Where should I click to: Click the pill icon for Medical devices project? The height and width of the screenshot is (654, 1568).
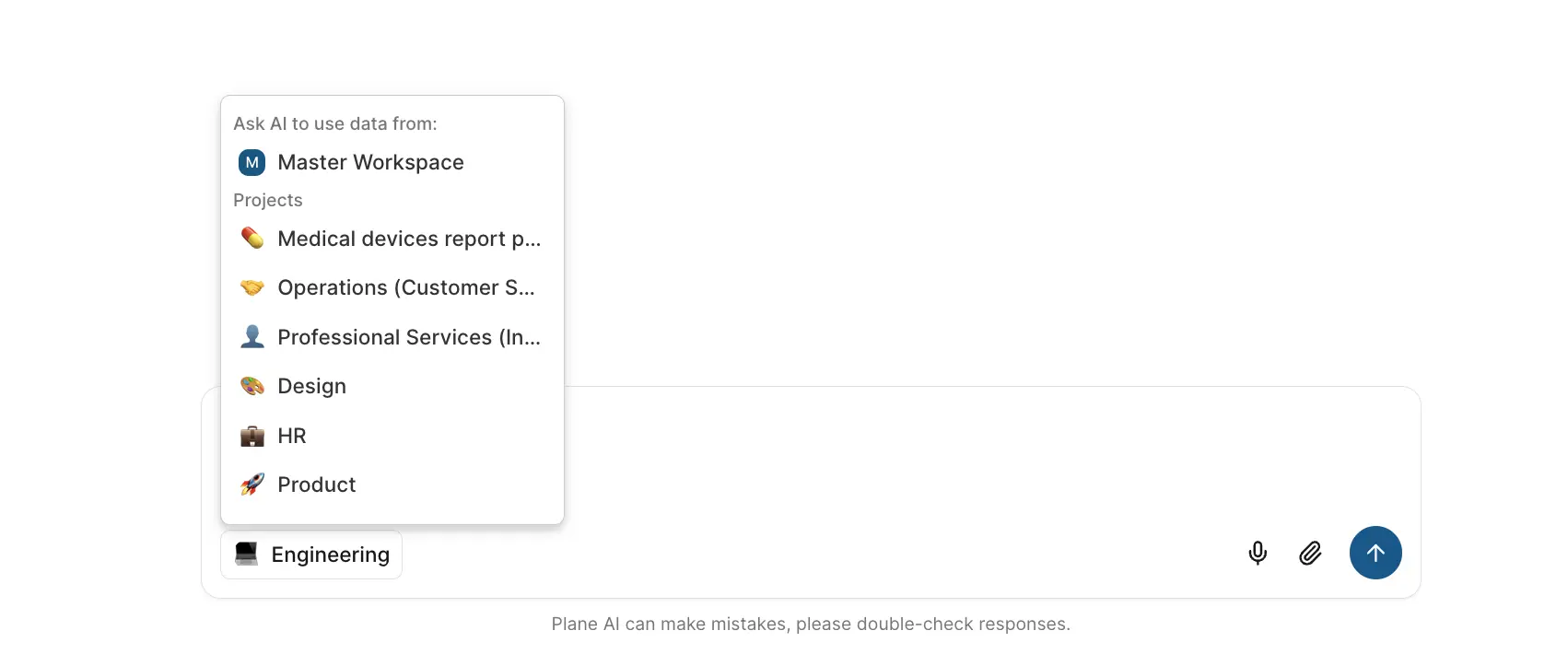click(252, 239)
